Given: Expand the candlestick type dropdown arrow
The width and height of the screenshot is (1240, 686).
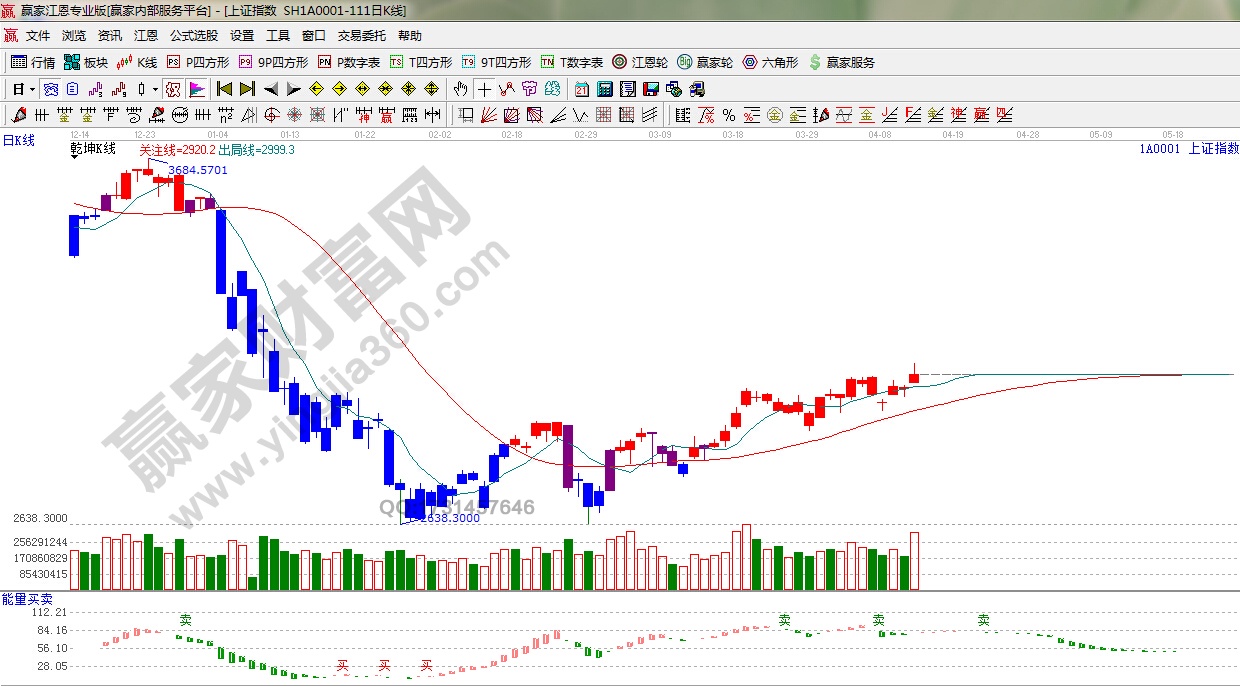Looking at the screenshot, I should 155,89.
